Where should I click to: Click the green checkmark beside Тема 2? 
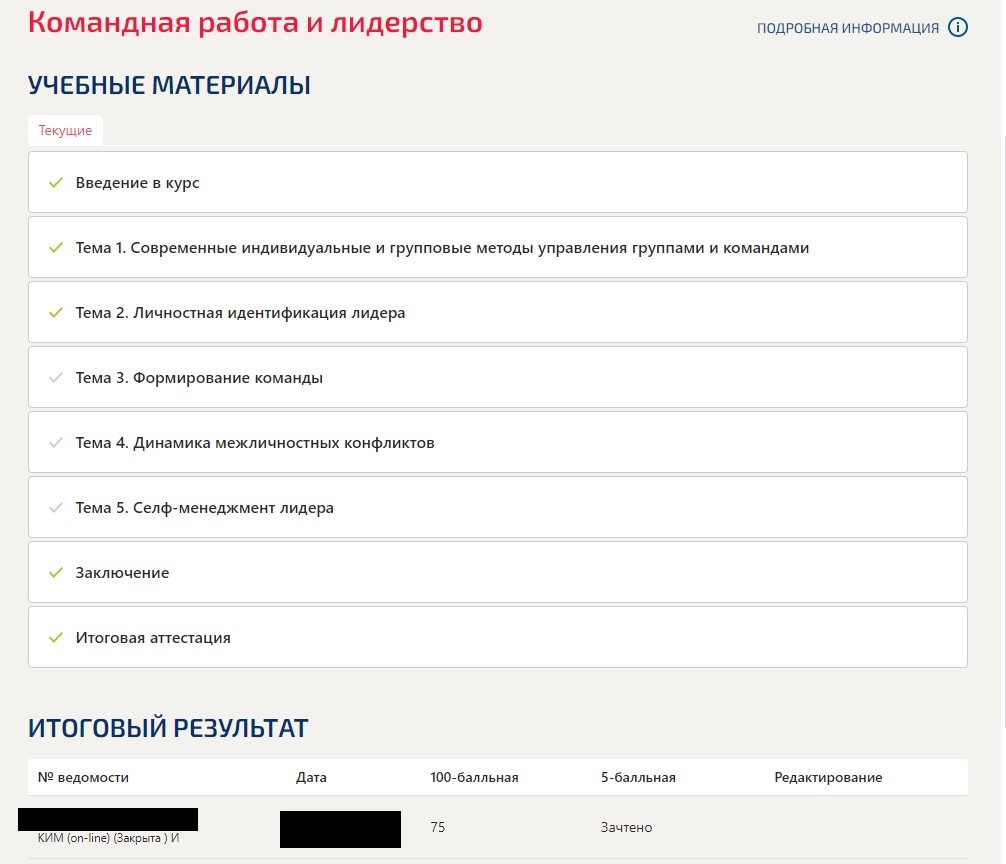[56, 313]
